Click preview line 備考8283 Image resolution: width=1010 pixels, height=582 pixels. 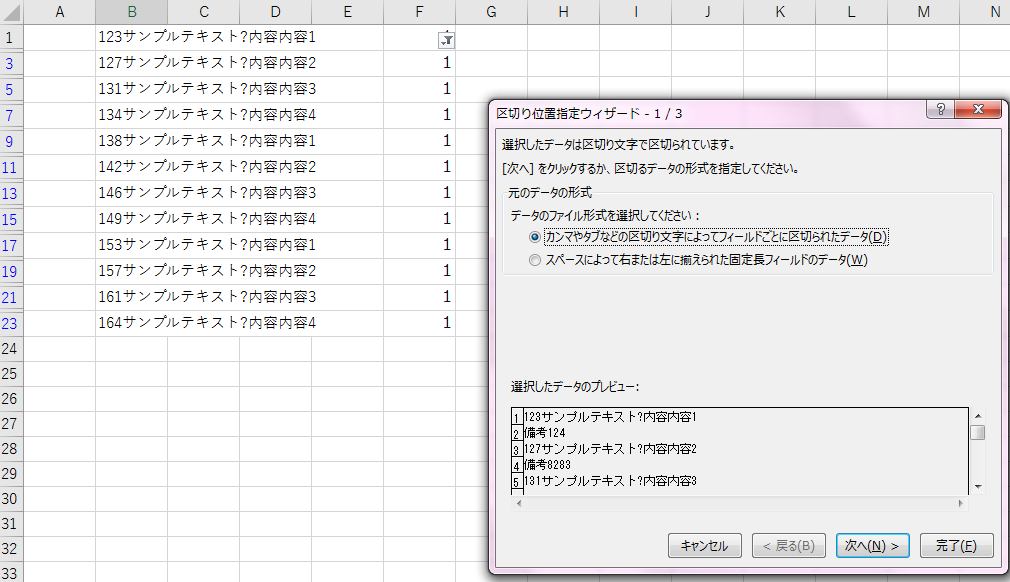point(548,465)
